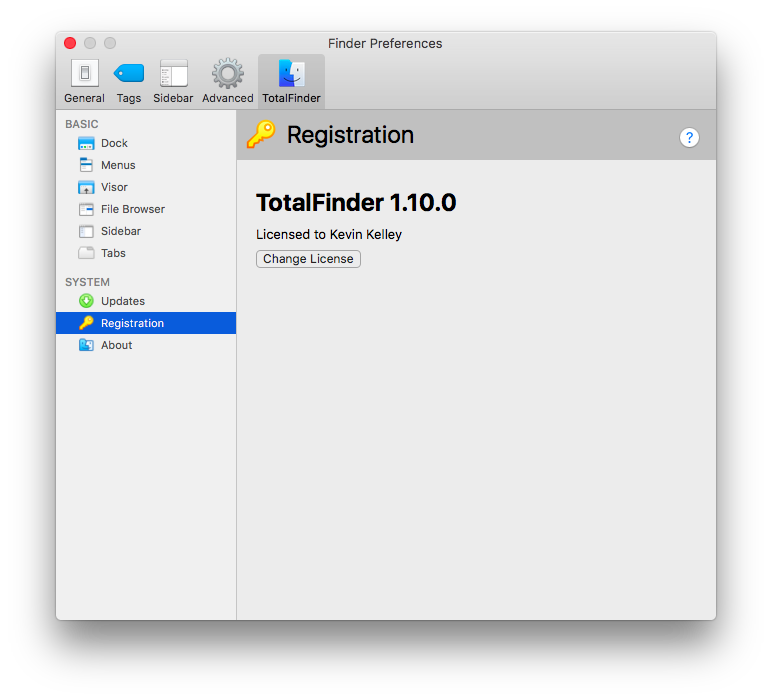Click the File Browser icon in list
772x700 pixels.
click(86, 209)
